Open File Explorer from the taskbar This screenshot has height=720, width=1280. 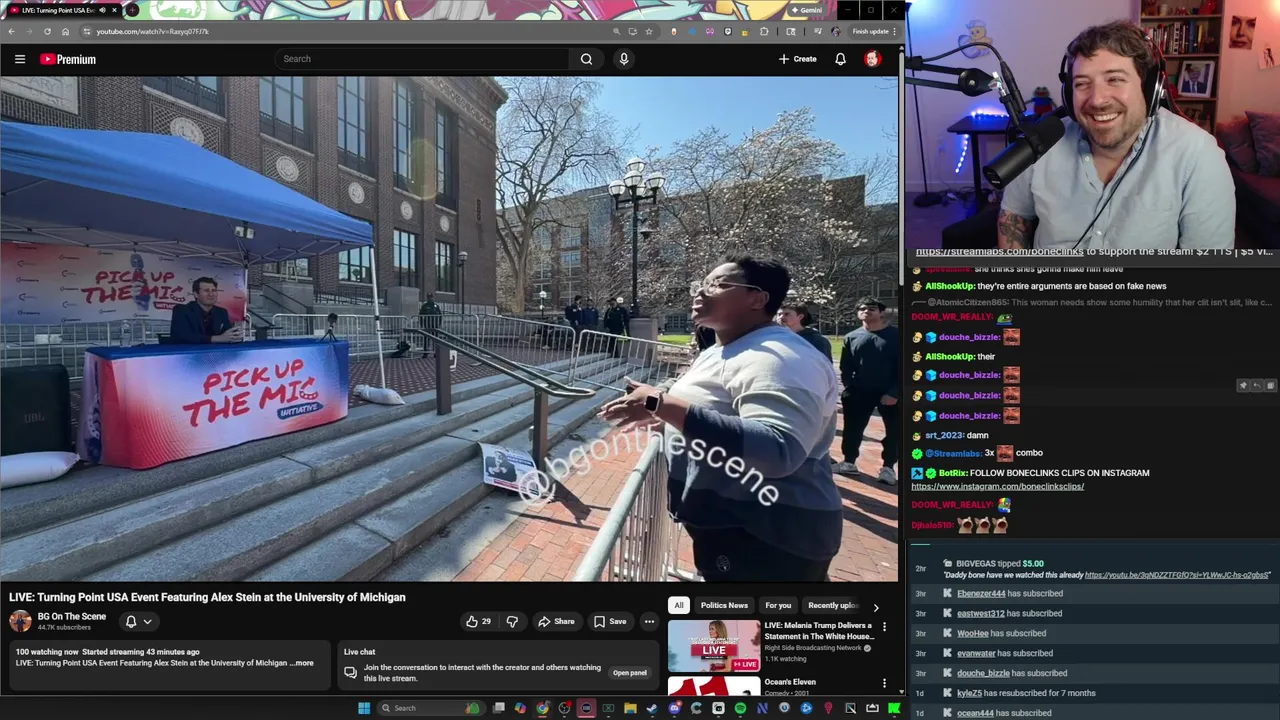click(x=630, y=708)
